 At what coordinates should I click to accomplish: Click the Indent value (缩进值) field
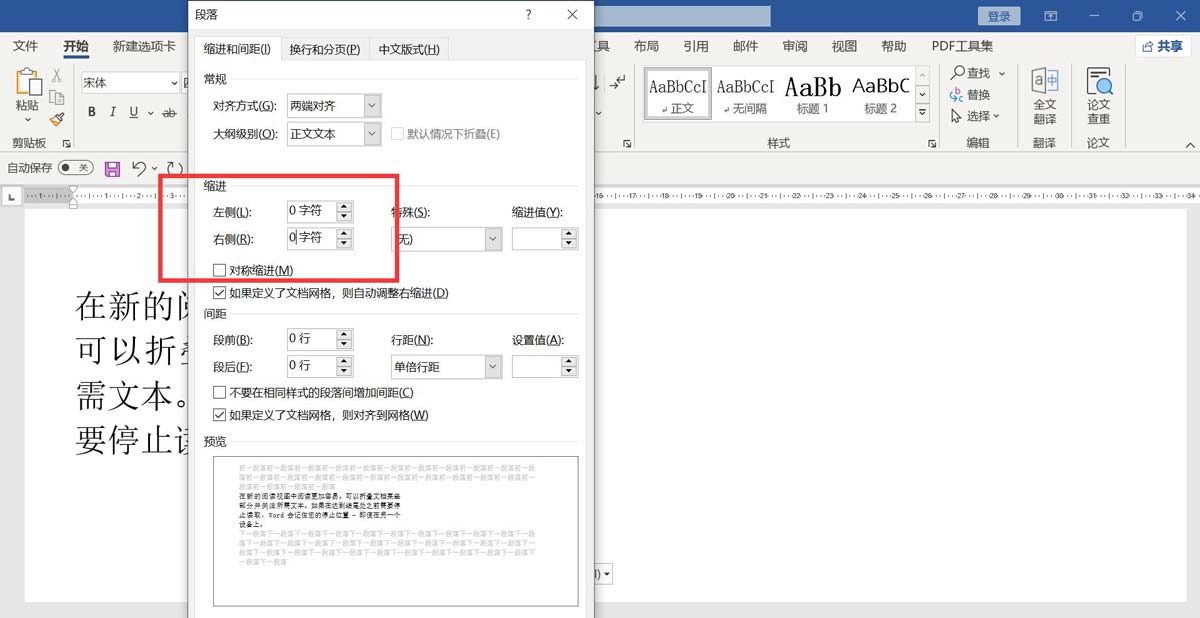(537, 239)
